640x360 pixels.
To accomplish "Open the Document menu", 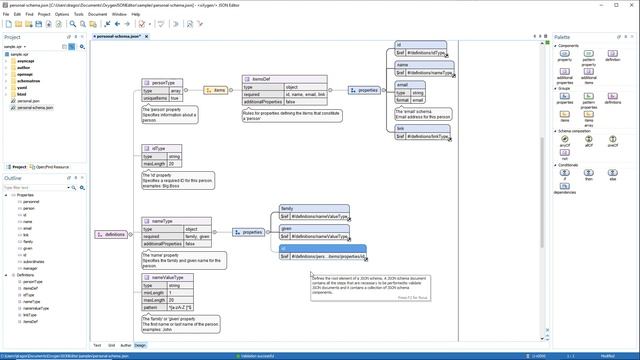I will (x=98, y=14).
